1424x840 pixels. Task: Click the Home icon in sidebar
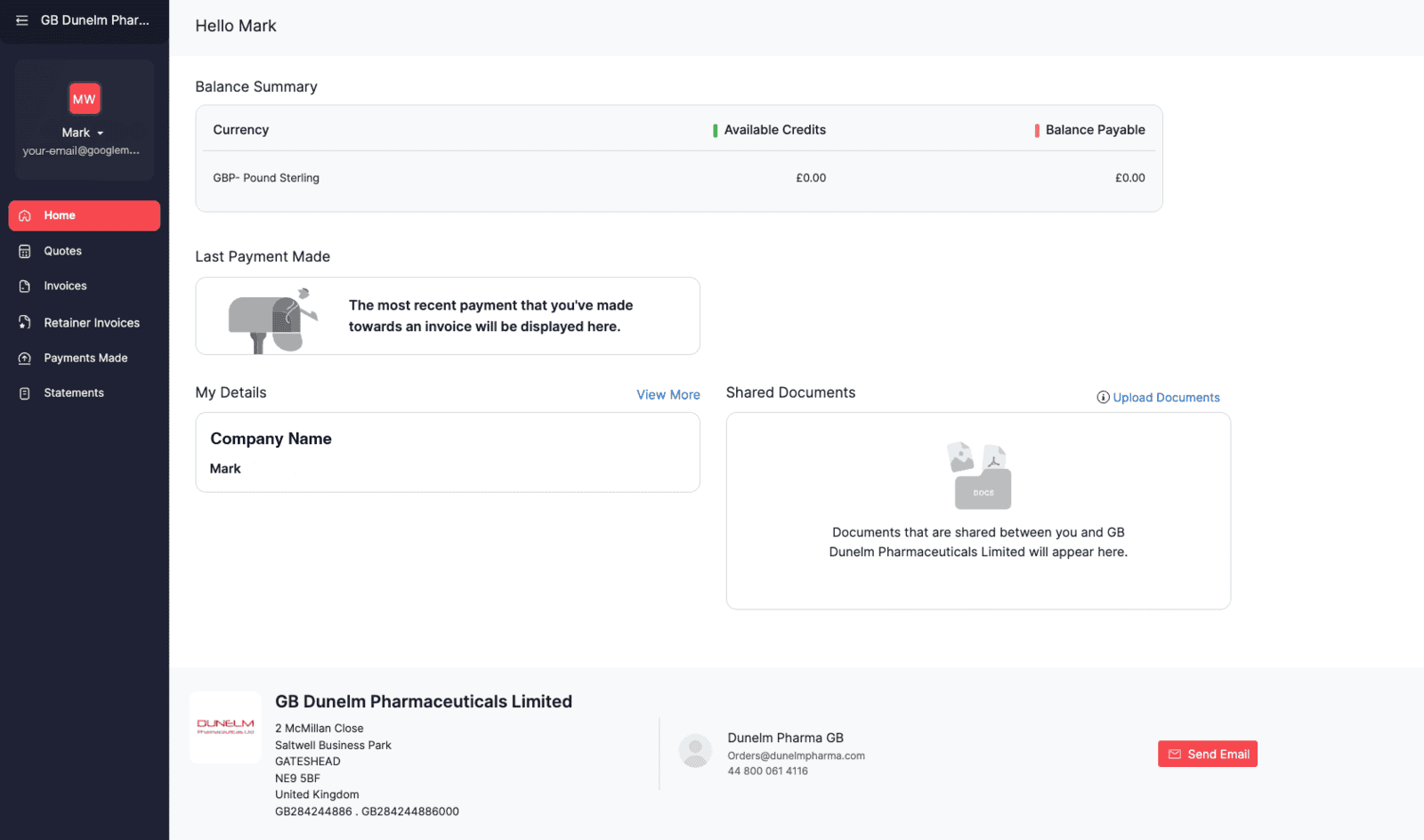25,215
